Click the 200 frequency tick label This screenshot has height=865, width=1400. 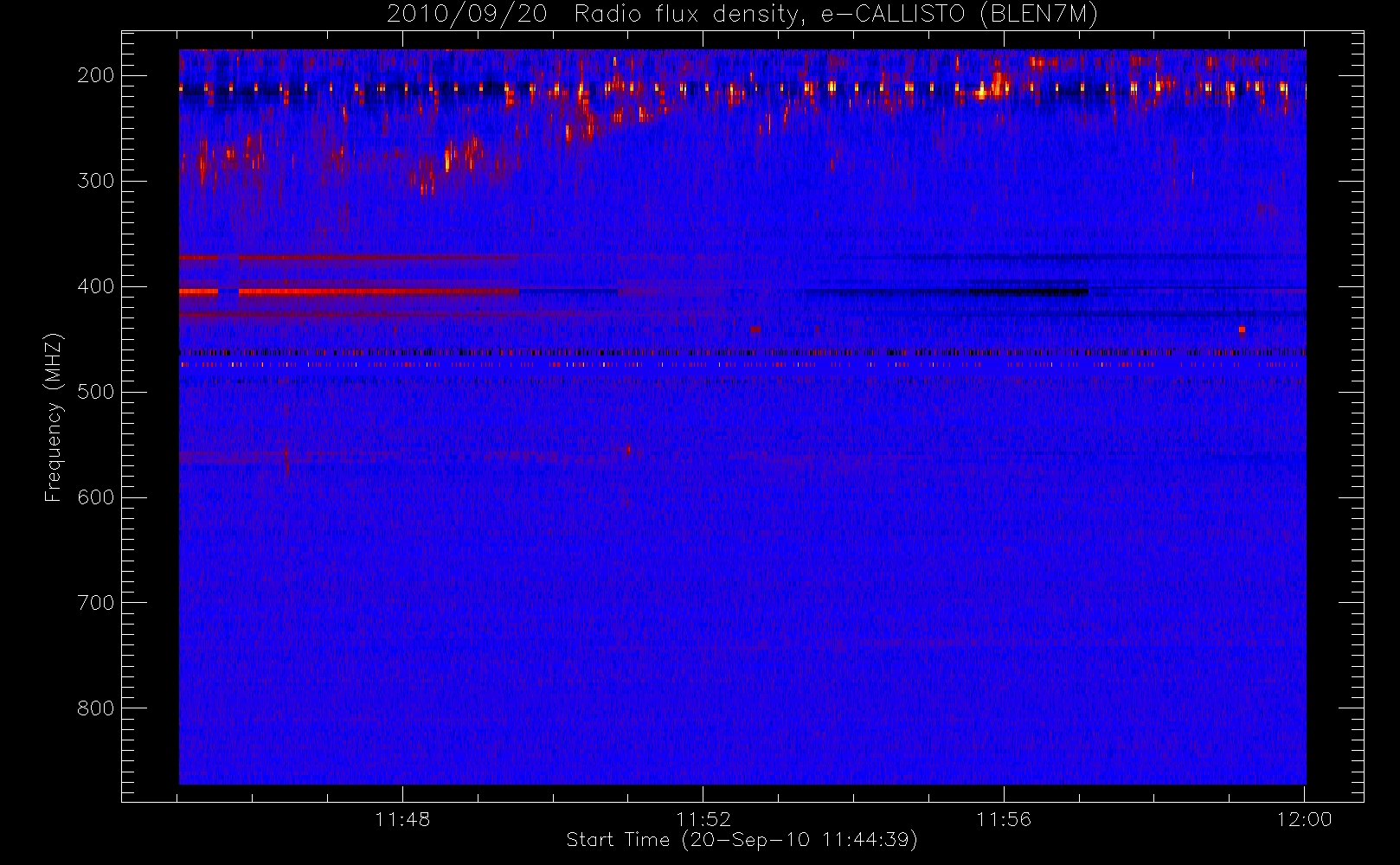(96, 75)
